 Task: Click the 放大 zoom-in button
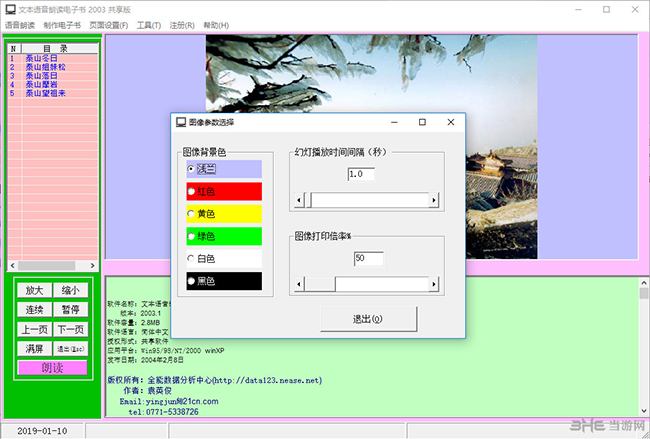(34, 290)
